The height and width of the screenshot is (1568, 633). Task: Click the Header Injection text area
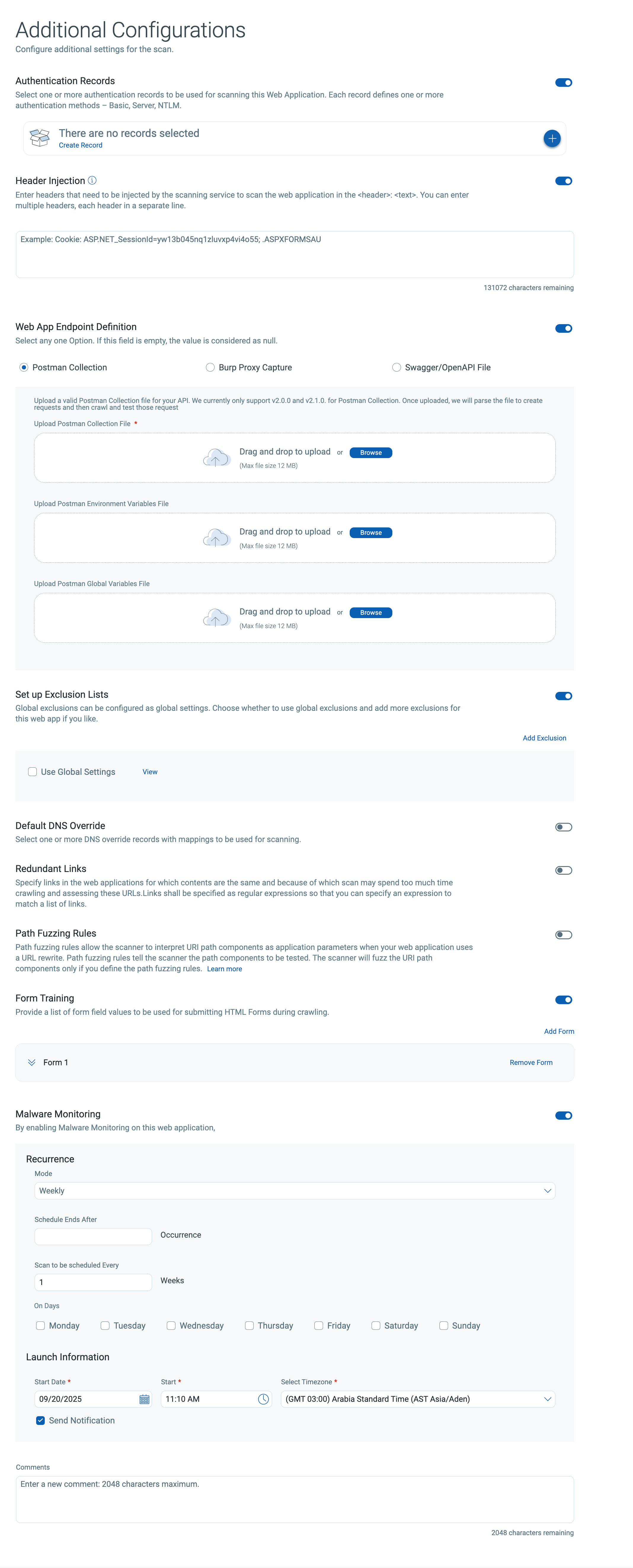point(295,255)
